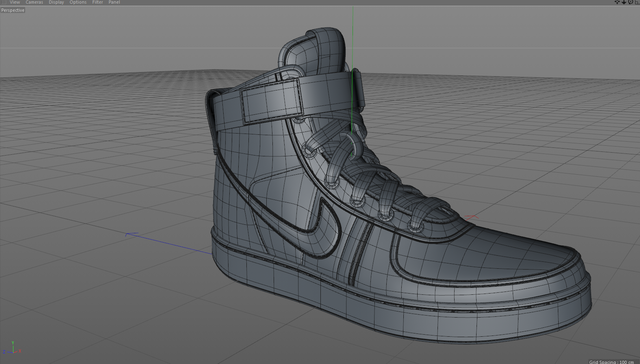Click the world axis indicator gizmo
640x364 pixels.
[12, 348]
